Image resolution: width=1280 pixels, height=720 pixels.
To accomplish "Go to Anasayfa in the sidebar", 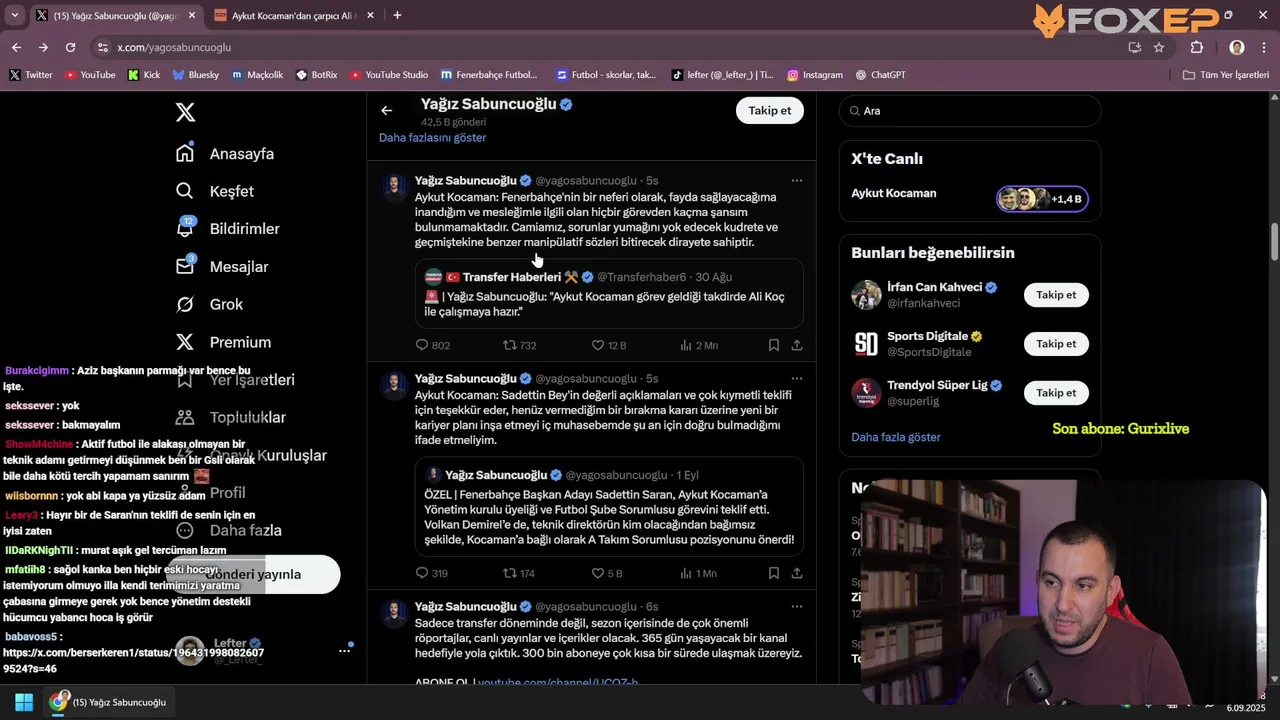I will click(225, 154).
